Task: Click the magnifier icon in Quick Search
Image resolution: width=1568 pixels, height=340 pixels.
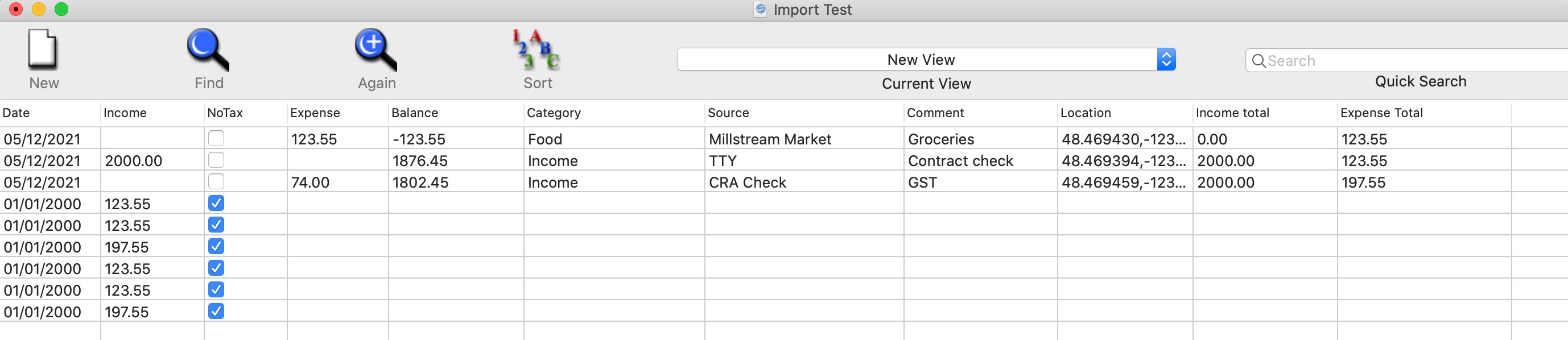Action: pos(1259,61)
